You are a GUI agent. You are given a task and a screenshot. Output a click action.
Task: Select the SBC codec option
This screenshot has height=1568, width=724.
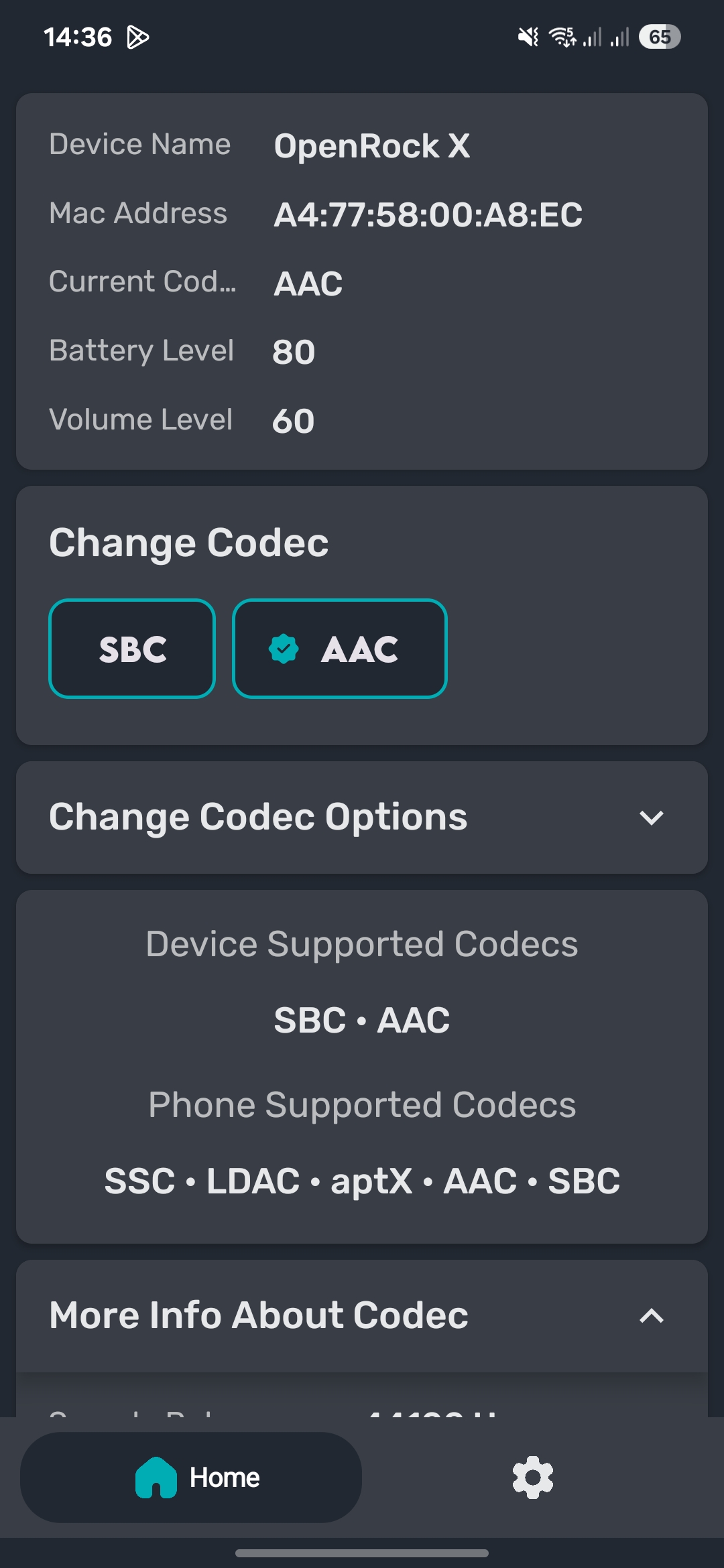click(132, 649)
